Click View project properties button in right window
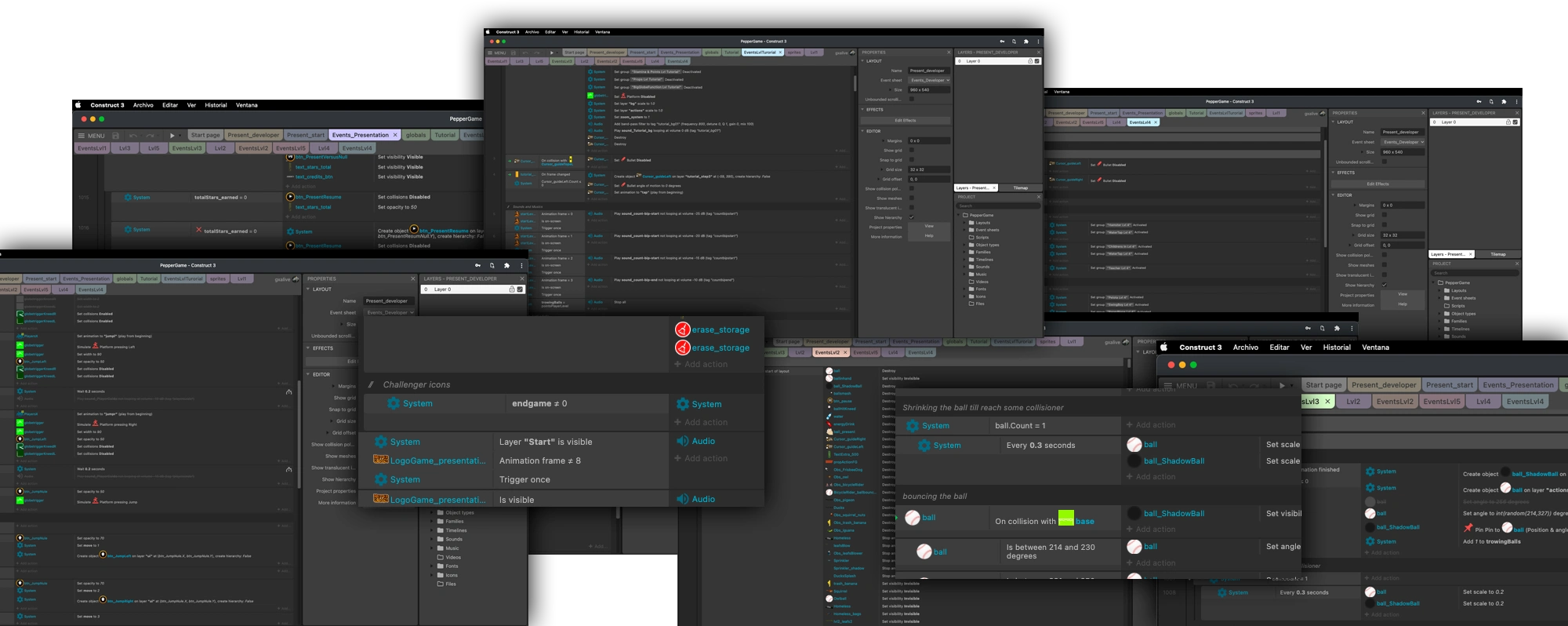1568x626 pixels. click(1403, 294)
